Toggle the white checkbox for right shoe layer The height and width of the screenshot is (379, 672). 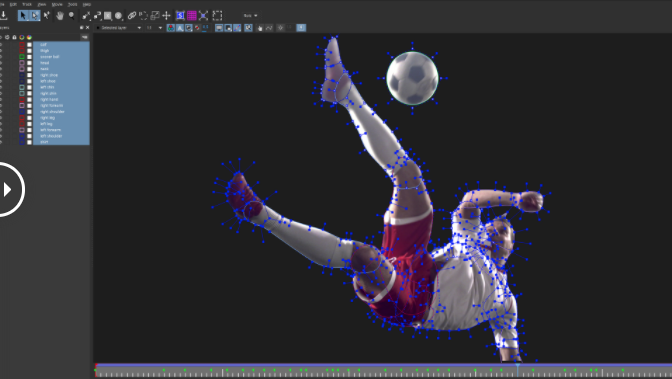click(30, 75)
